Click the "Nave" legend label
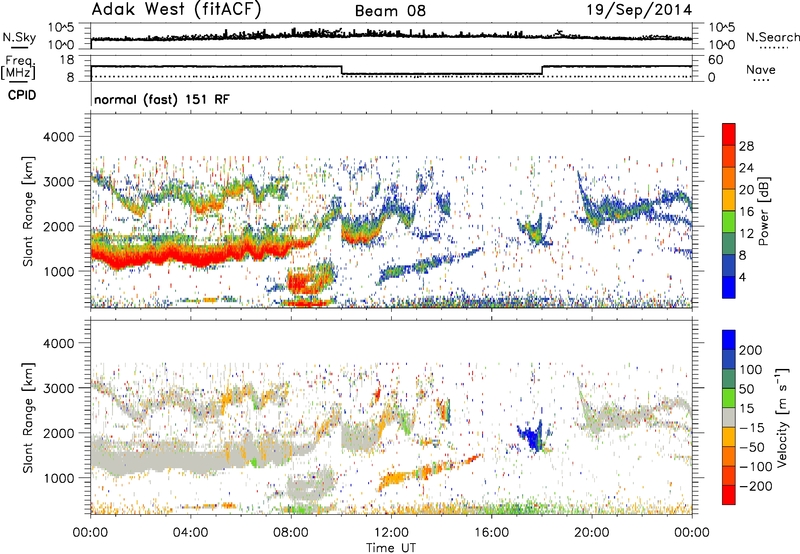The width and height of the screenshot is (800, 554). pyautogui.click(x=760, y=69)
